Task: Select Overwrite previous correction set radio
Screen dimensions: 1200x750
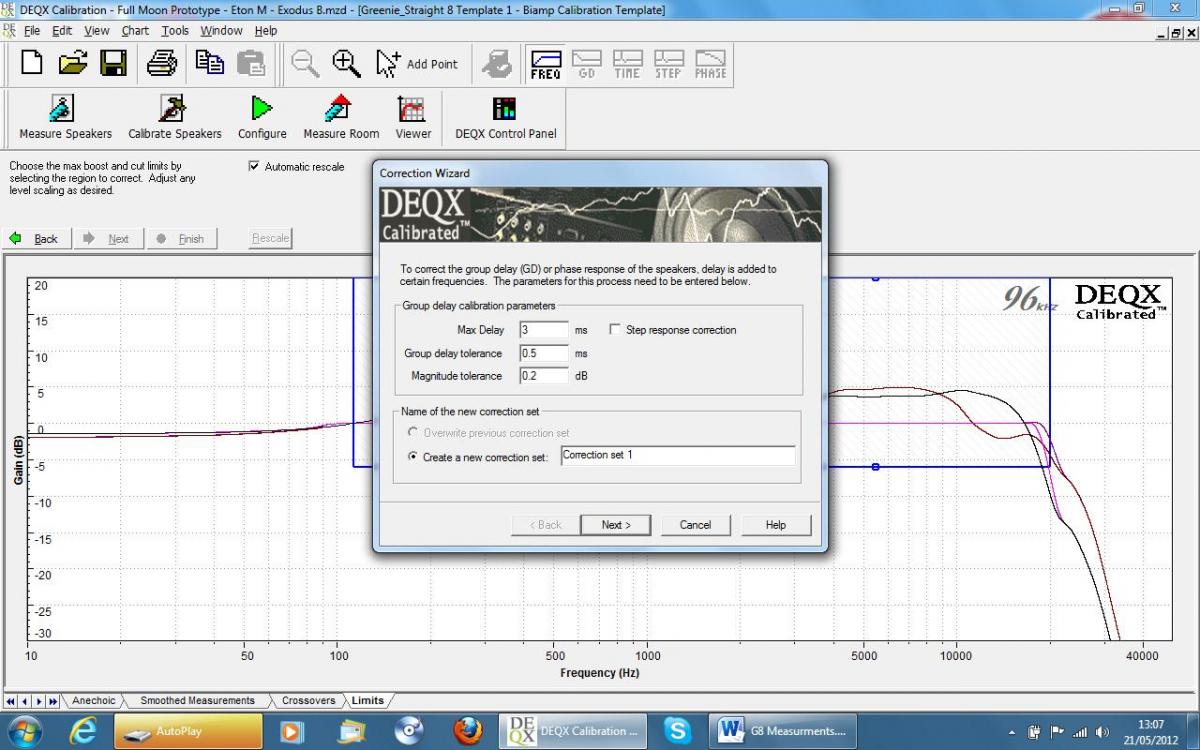Action: pyautogui.click(x=414, y=433)
